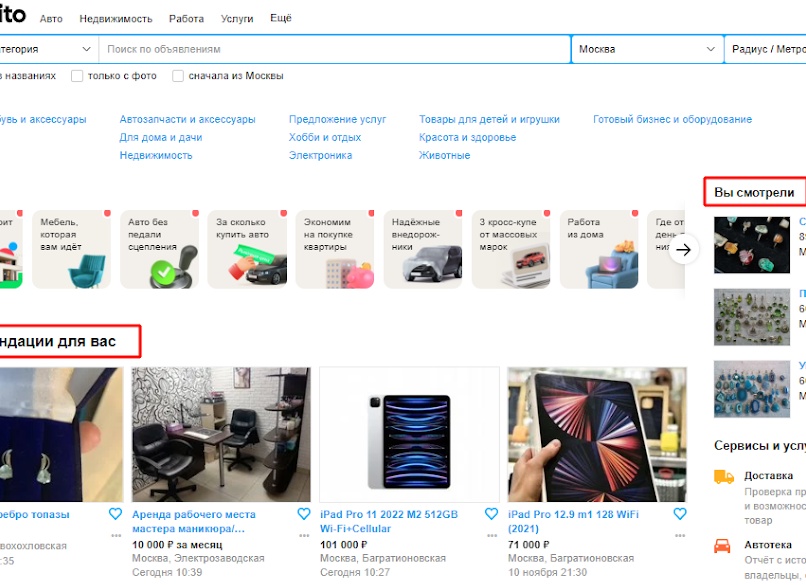Click the carousel next arrow button
Screen dimensions: 806x585
(683, 250)
